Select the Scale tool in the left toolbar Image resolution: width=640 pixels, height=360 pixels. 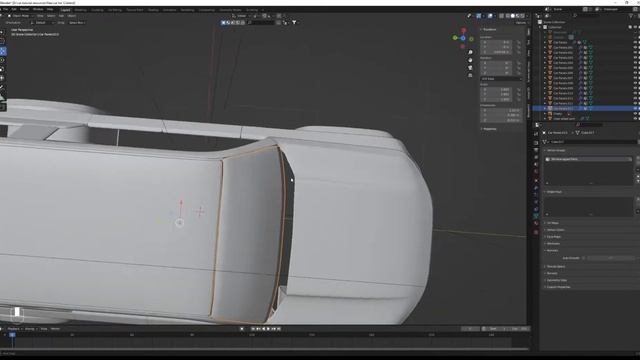[2, 69]
